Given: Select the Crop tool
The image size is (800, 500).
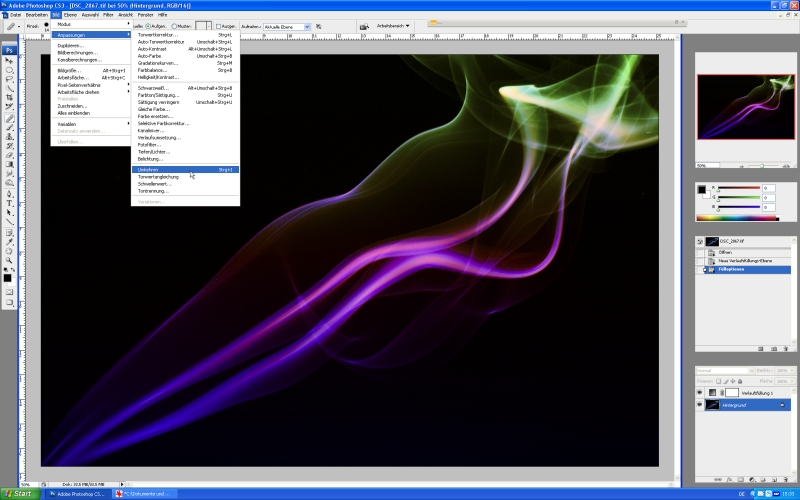Looking at the screenshot, I should [x=9, y=97].
